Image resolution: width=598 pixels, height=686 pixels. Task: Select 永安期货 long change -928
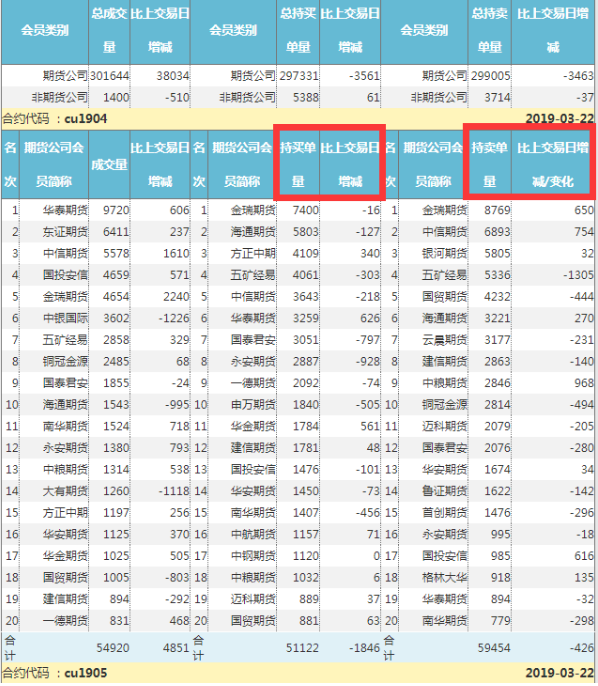[367, 361]
